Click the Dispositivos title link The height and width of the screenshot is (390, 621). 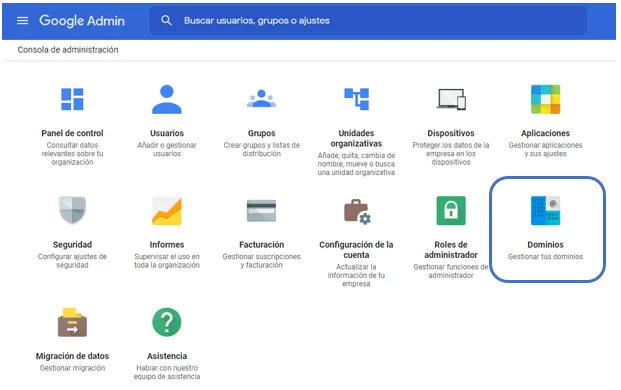(451, 133)
